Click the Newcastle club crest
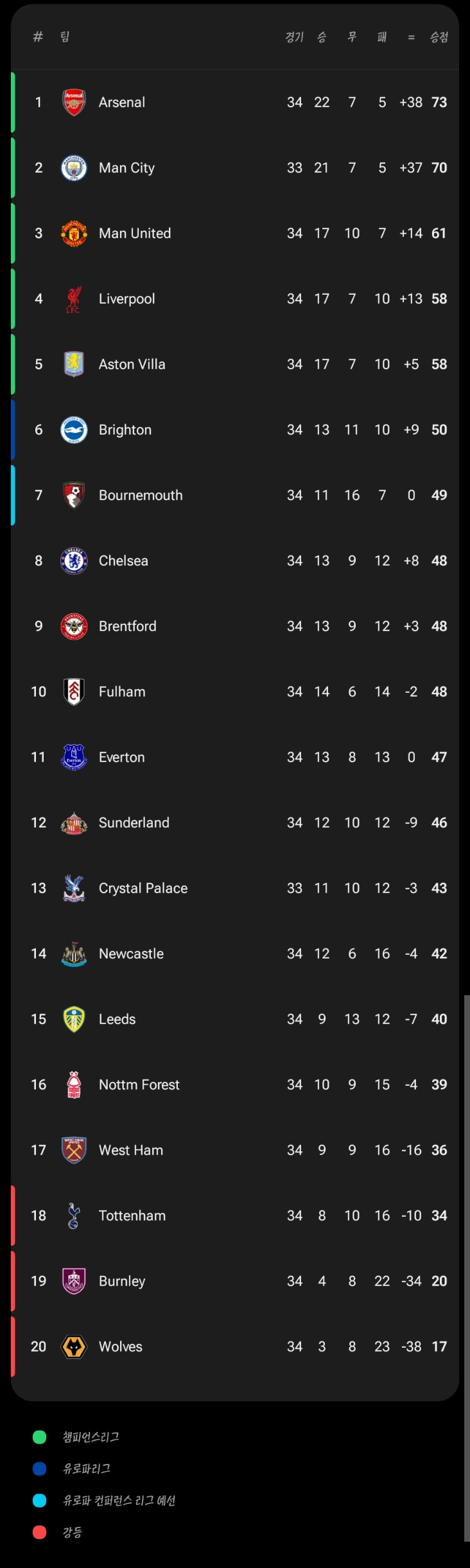The height and width of the screenshot is (1568, 470). (74, 954)
